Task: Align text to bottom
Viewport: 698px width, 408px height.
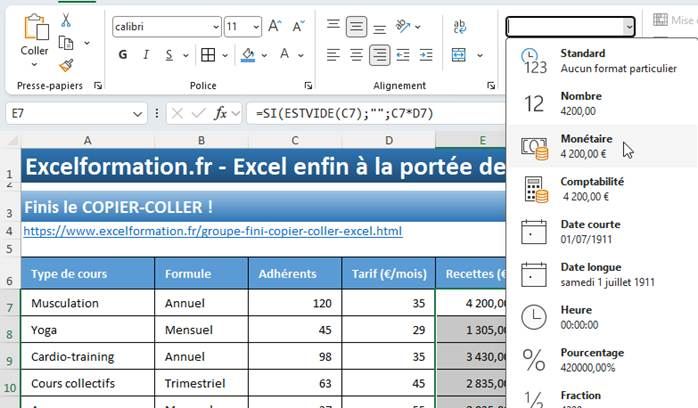Action: click(379, 28)
